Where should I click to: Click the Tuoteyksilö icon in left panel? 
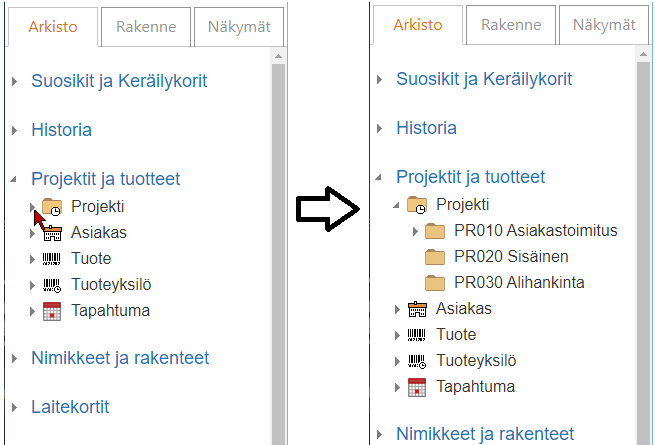click(x=52, y=285)
